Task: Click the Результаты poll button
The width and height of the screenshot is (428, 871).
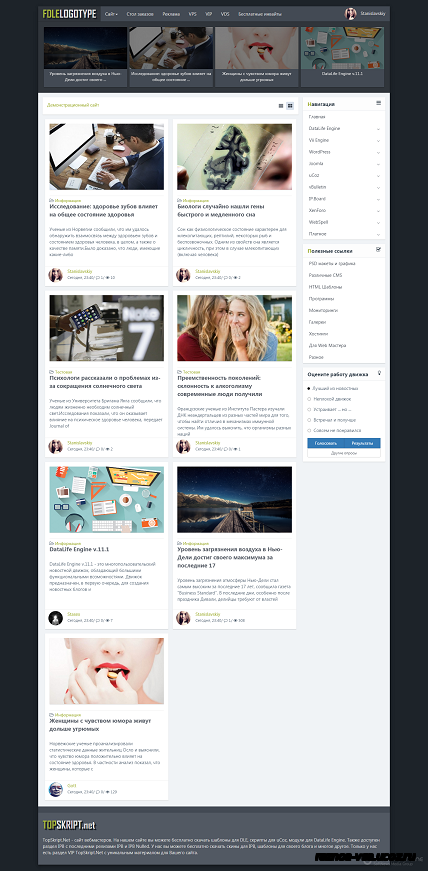Action: [x=362, y=443]
